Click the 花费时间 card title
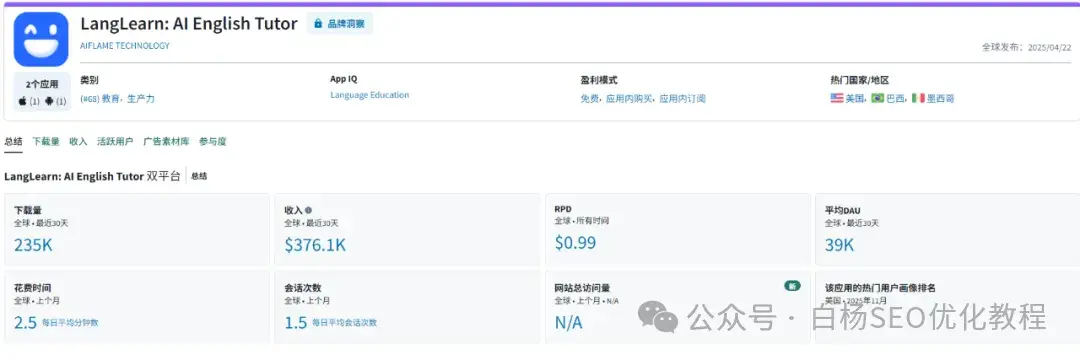The width and height of the screenshot is (1080, 360). (x=32, y=288)
